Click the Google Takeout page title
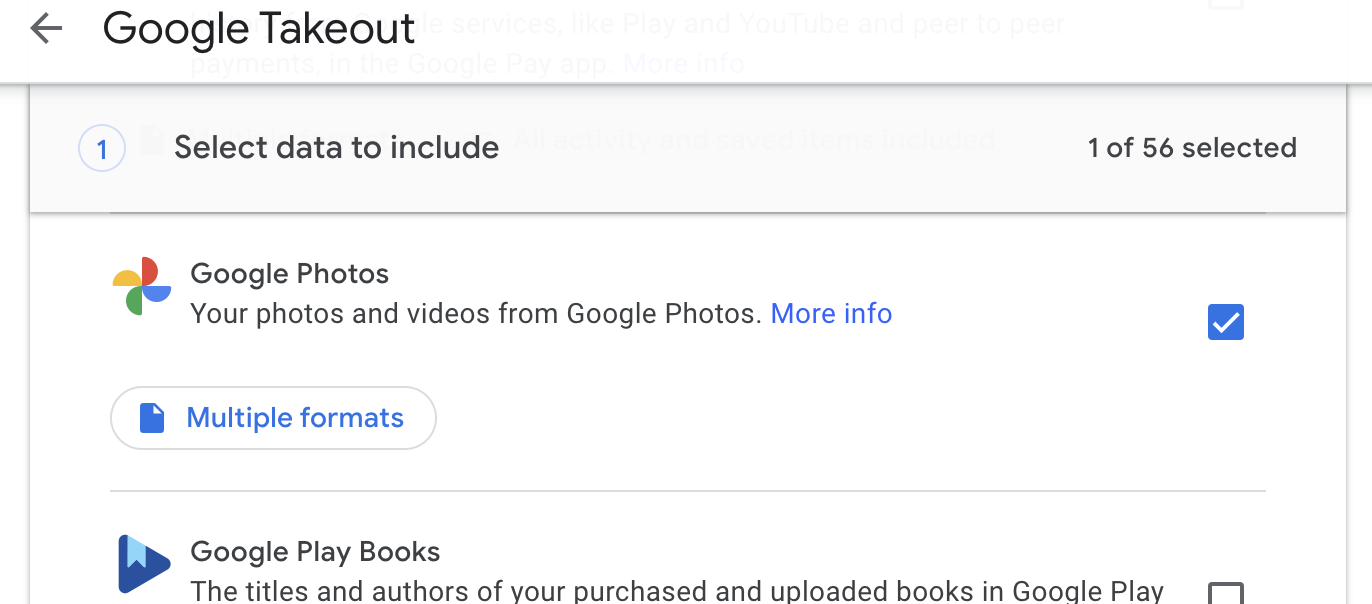 point(259,29)
